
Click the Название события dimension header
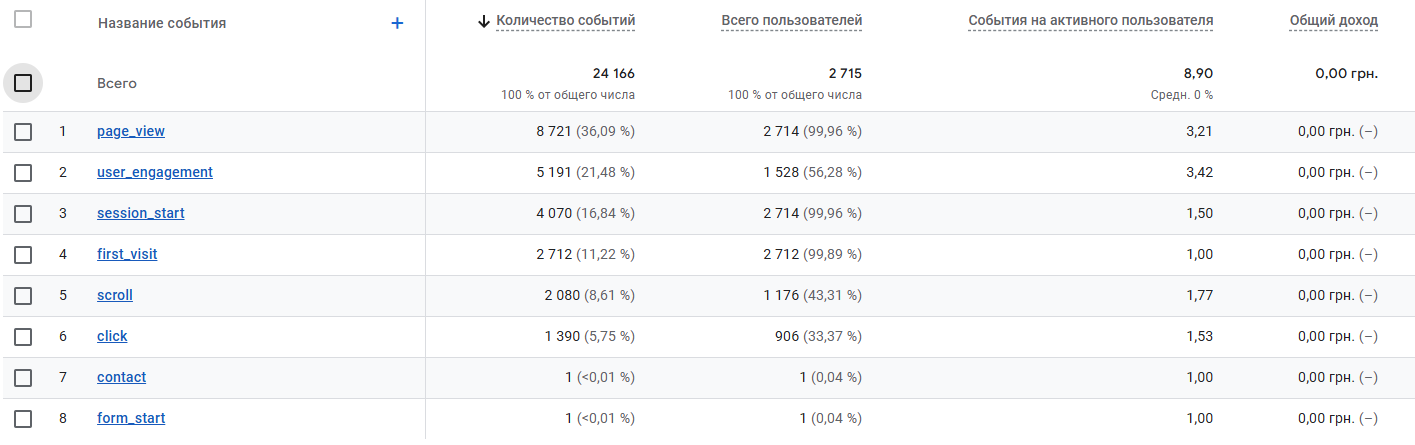point(162,23)
